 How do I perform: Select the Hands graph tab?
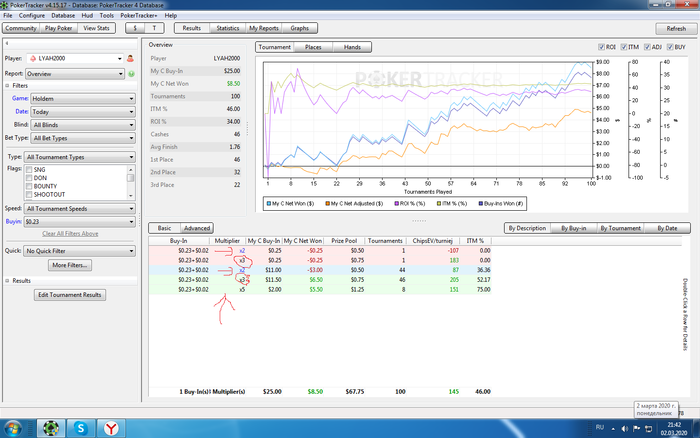352,47
